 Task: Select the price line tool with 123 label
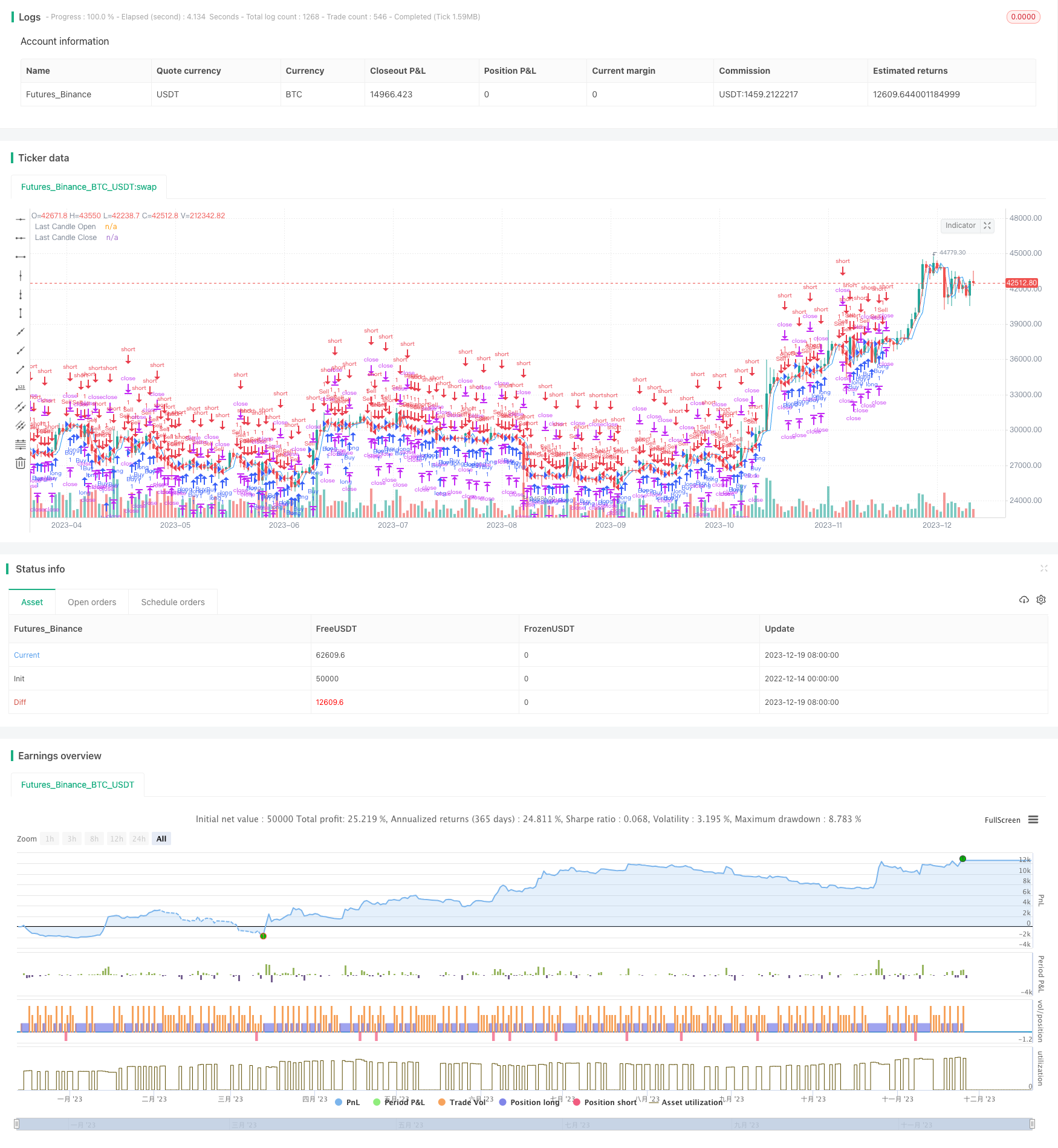(x=21, y=388)
